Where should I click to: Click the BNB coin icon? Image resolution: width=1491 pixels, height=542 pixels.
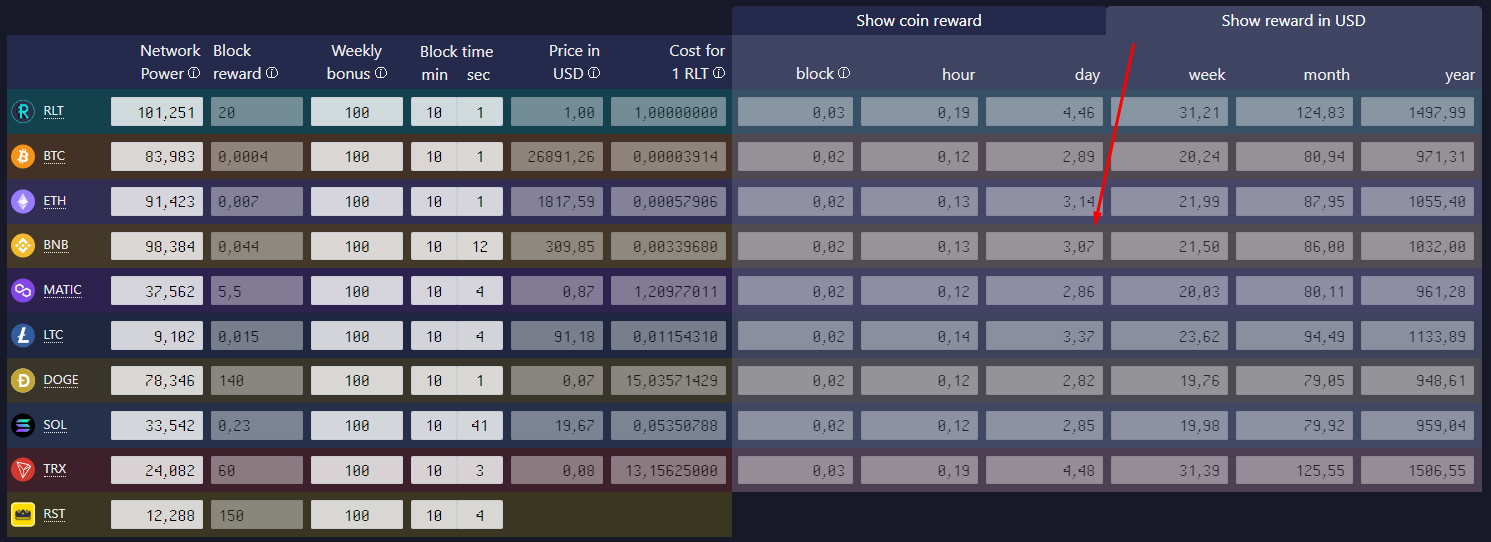click(x=22, y=245)
